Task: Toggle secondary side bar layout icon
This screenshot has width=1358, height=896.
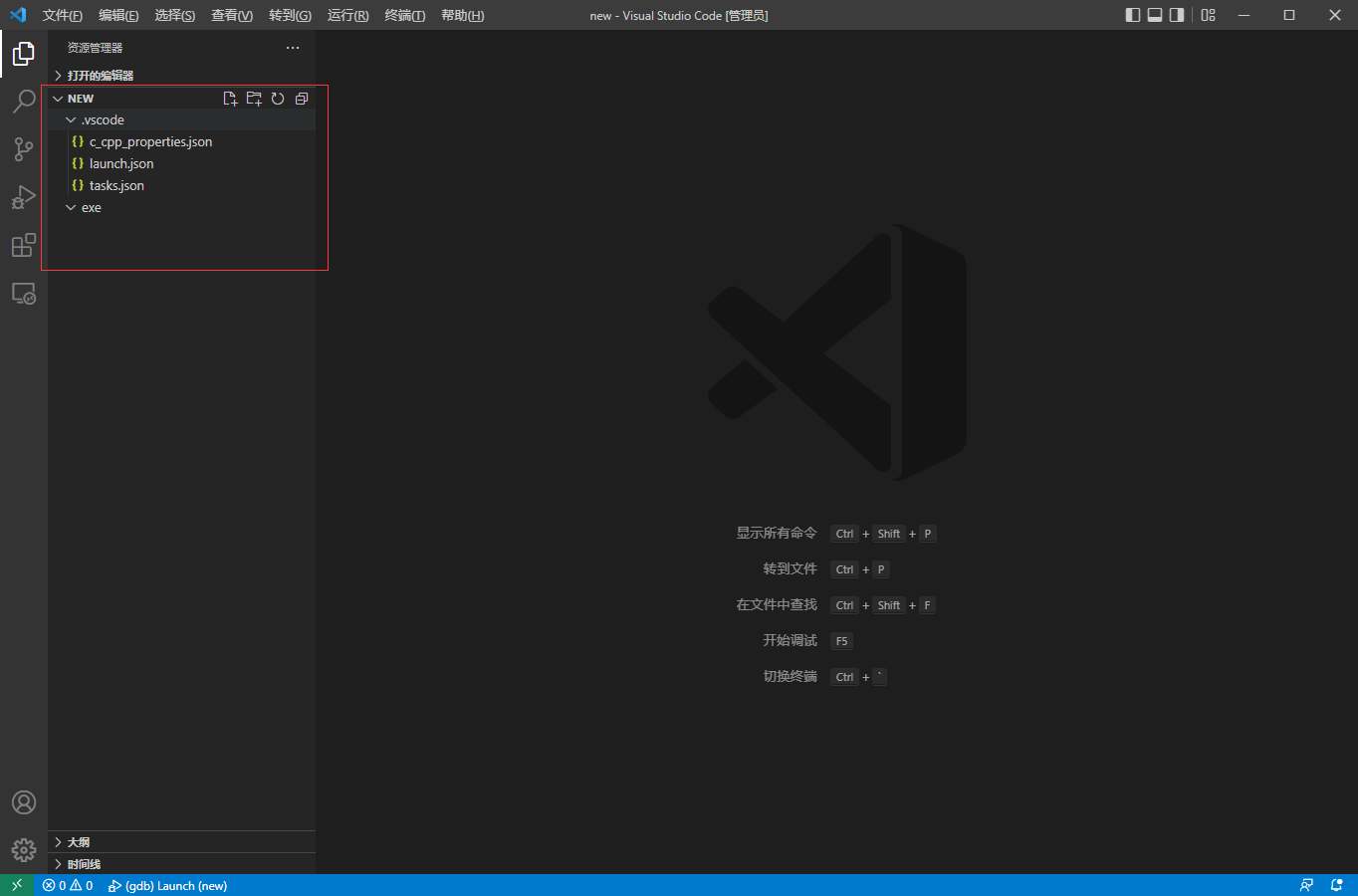Action: pyautogui.click(x=1177, y=15)
